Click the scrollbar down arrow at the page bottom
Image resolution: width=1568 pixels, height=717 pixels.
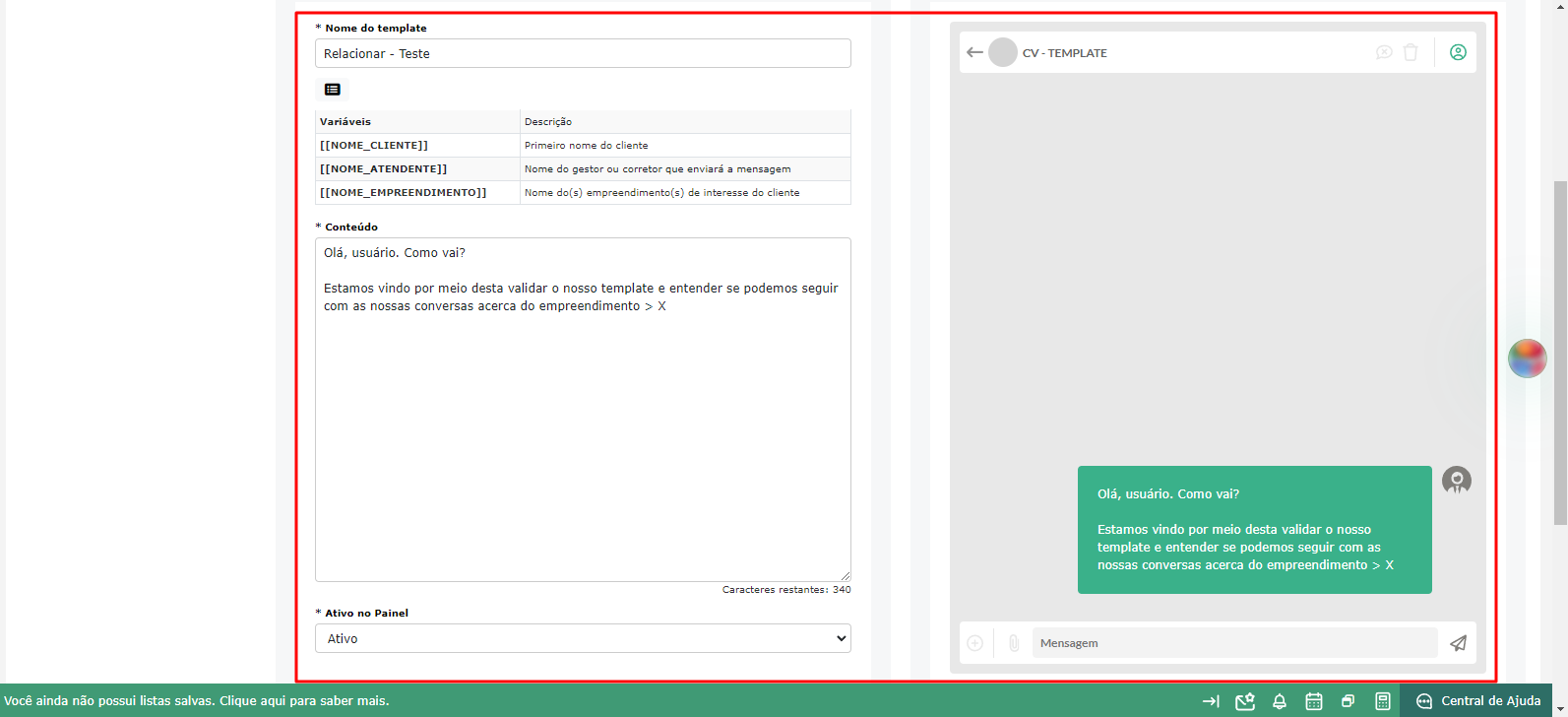click(1560, 709)
